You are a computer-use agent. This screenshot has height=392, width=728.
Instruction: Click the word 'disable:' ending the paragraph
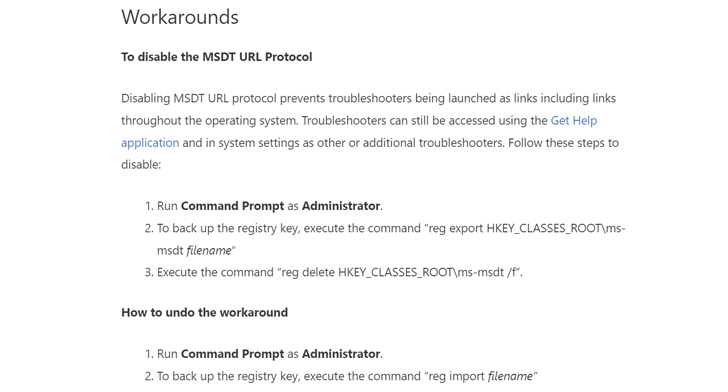tap(141, 165)
